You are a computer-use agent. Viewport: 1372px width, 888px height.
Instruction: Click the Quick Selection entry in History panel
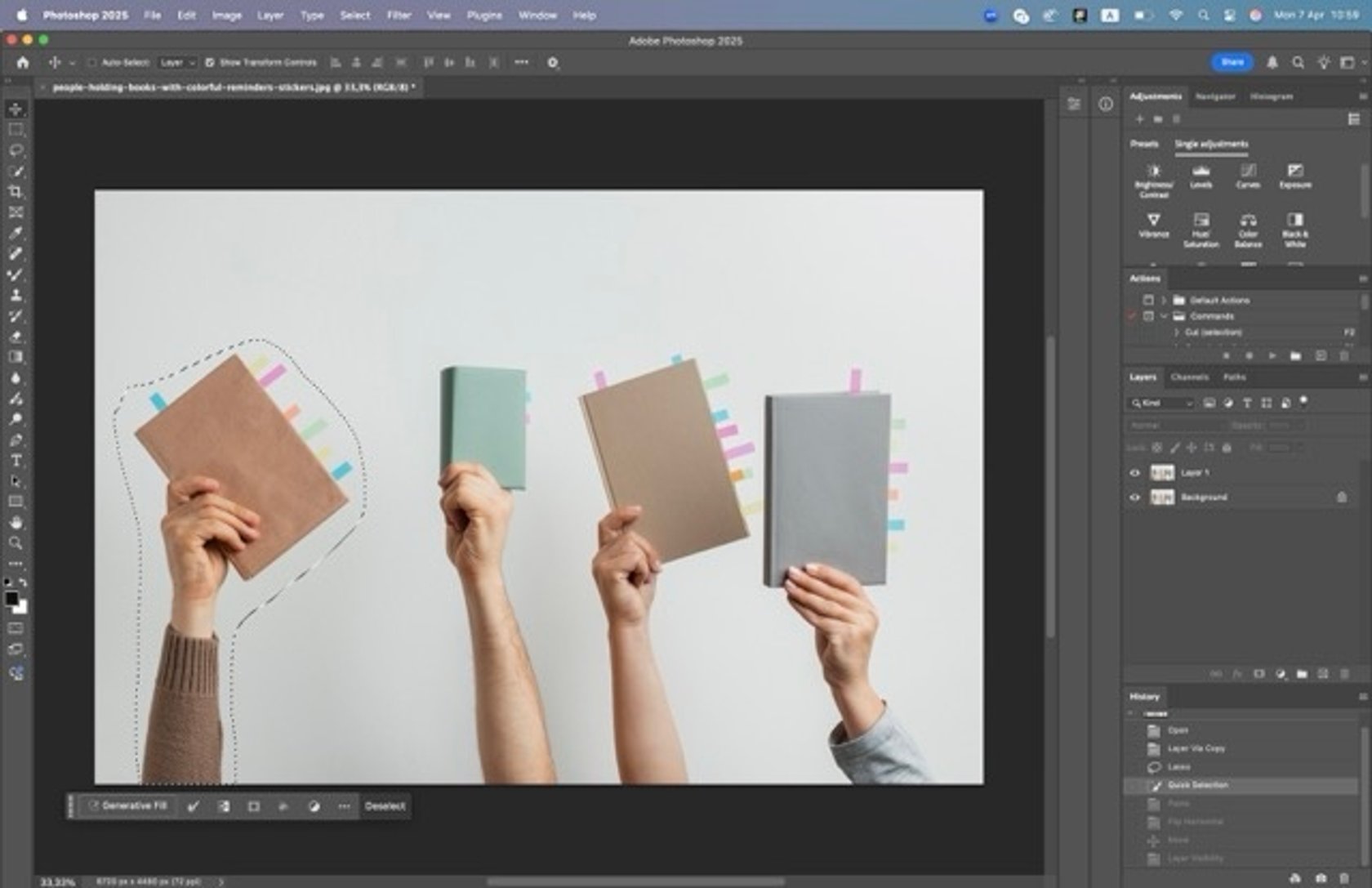click(1197, 784)
